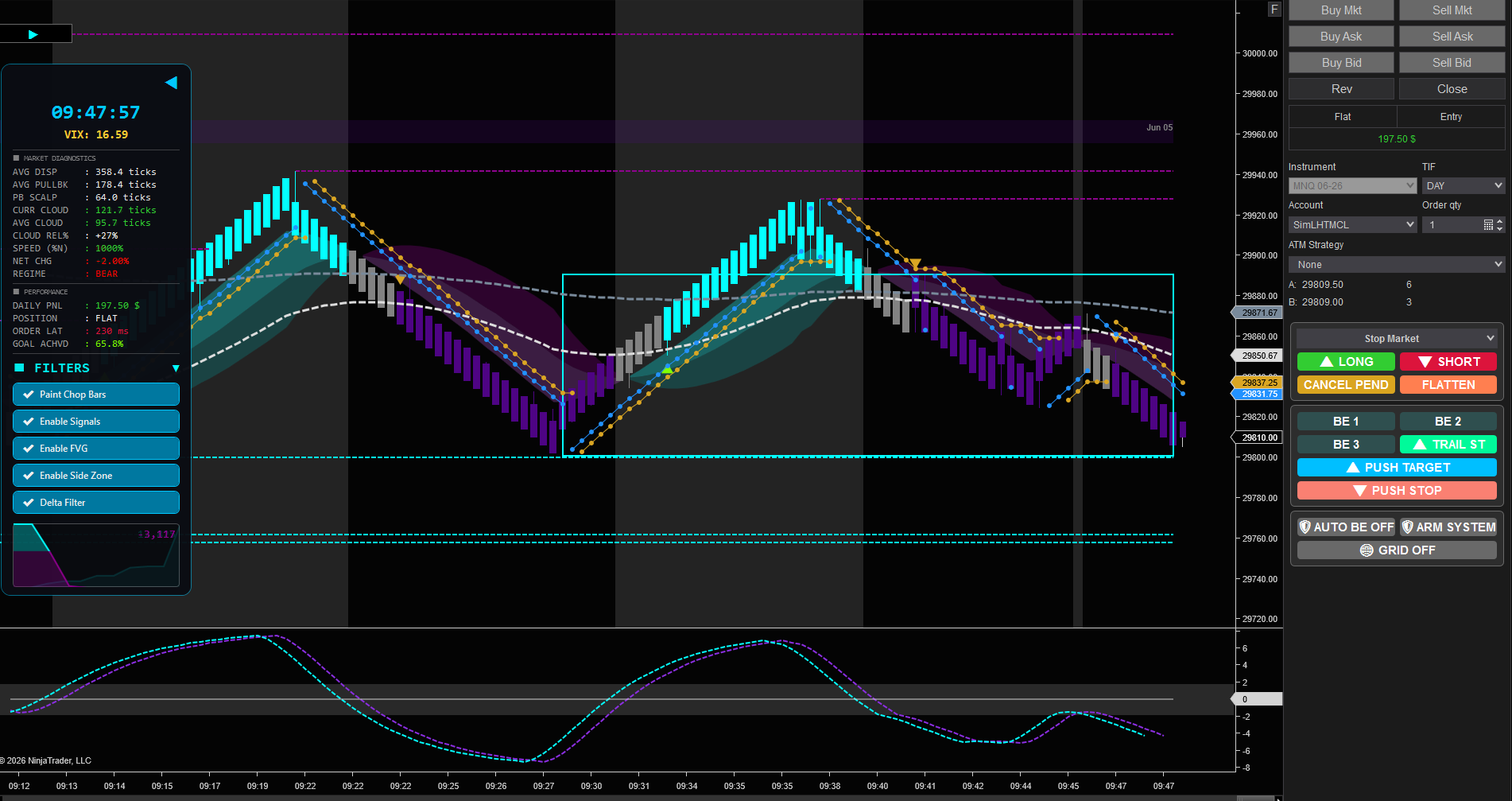
Task: Click the Buy Mkt button
Action: (x=1341, y=10)
